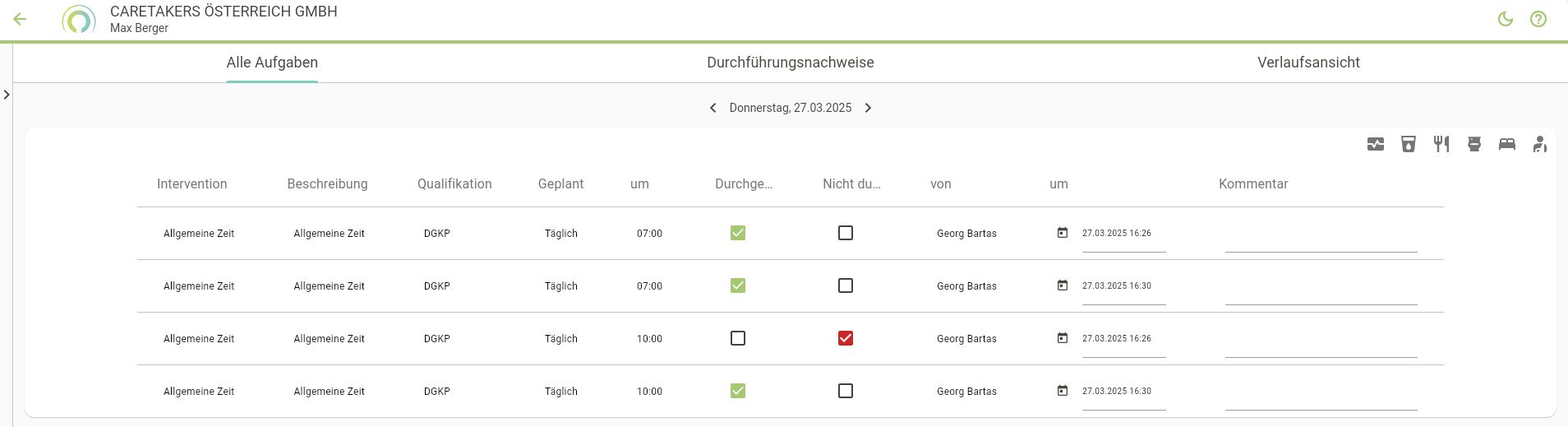Expand the collapsed left sidebar
The height and width of the screenshot is (427, 1568).
[x=7, y=95]
